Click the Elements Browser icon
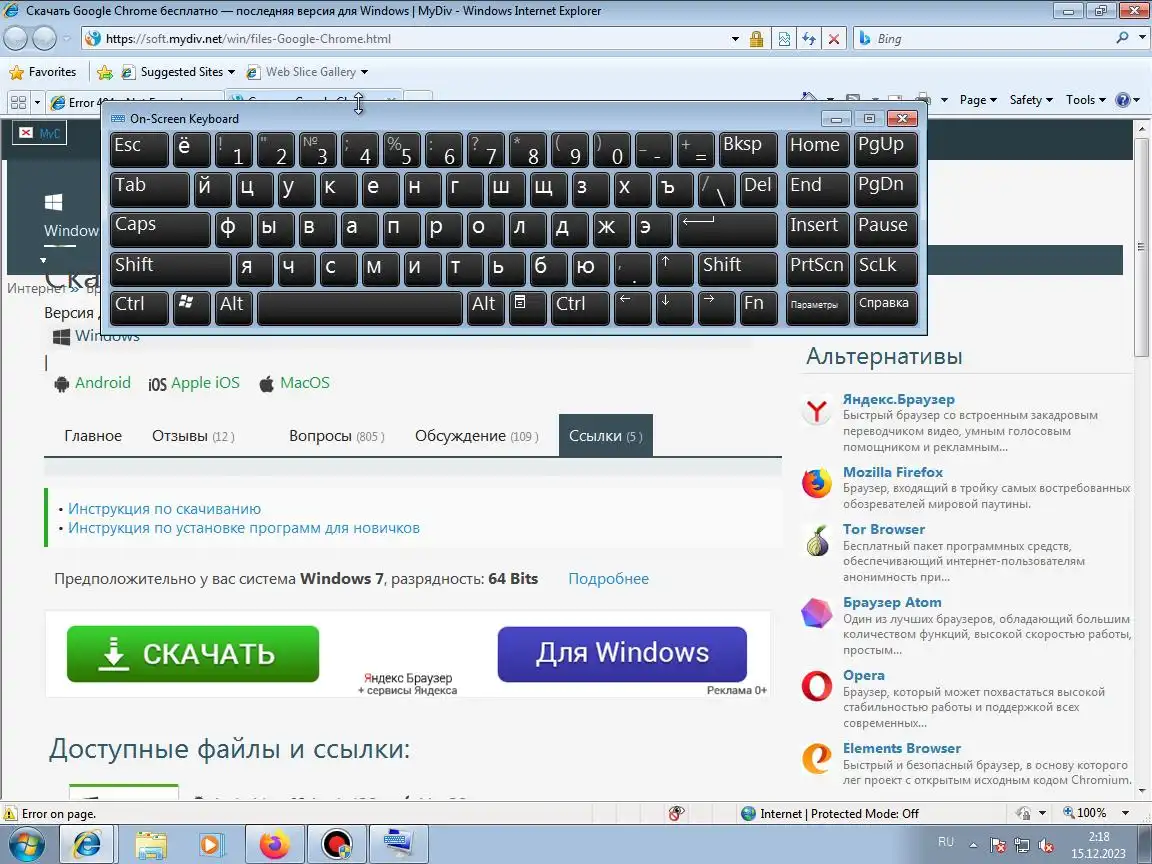The width and height of the screenshot is (1152, 864). (816, 758)
